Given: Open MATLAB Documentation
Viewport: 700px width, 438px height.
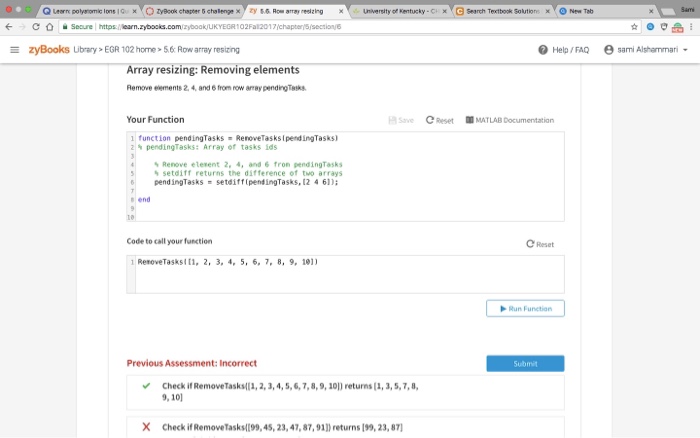Looking at the screenshot, I should (x=510, y=120).
